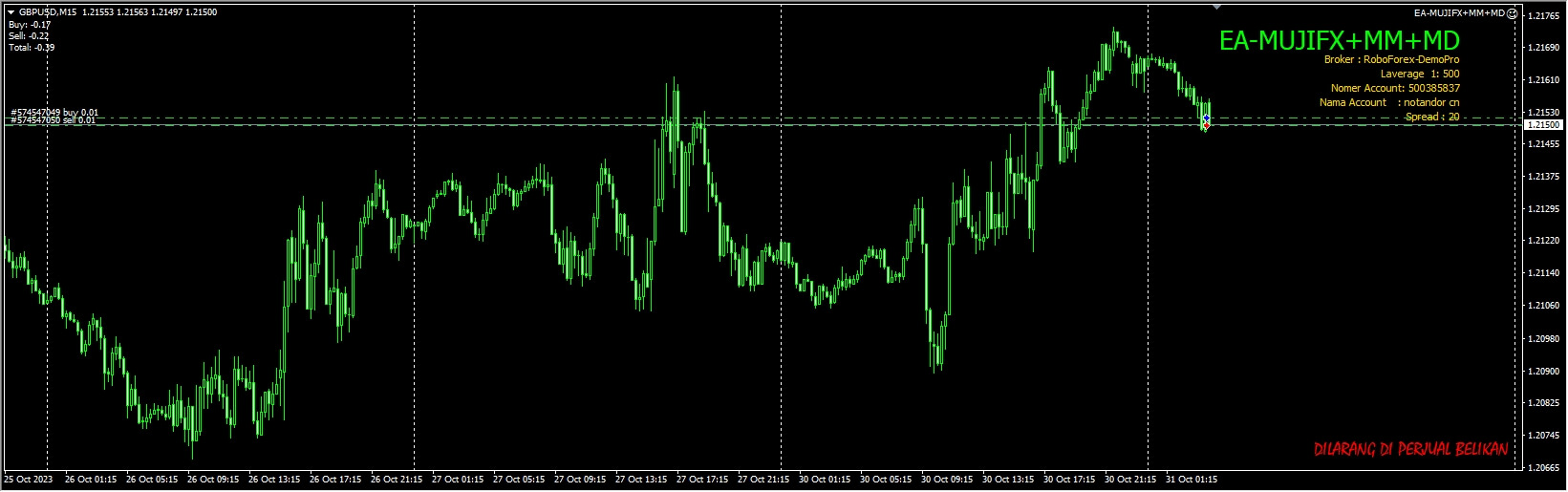Click the Expert Advisor smiley face icon
The image size is (1568, 492).
pos(1512,12)
